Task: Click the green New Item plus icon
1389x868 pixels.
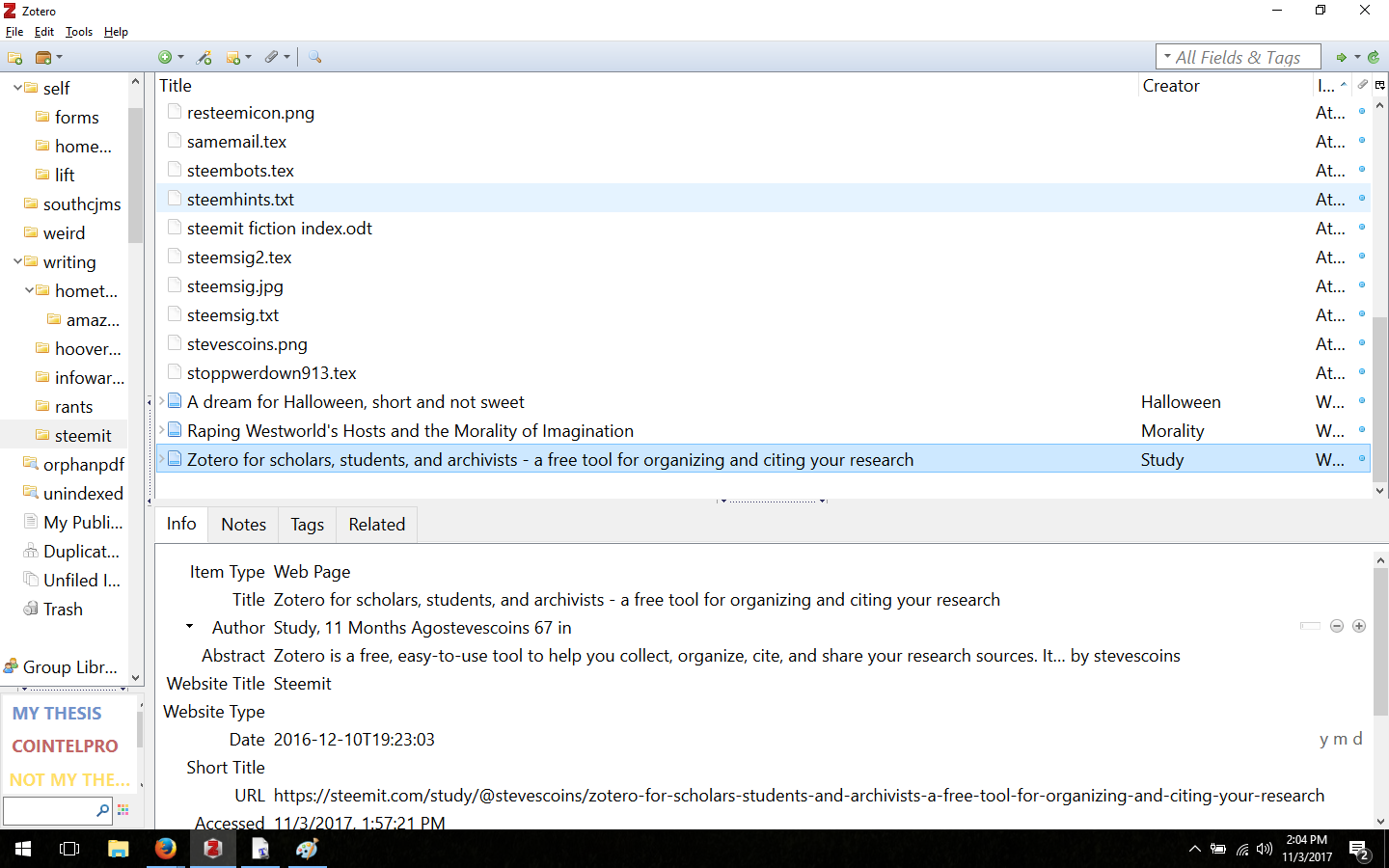Action: (x=165, y=58)
